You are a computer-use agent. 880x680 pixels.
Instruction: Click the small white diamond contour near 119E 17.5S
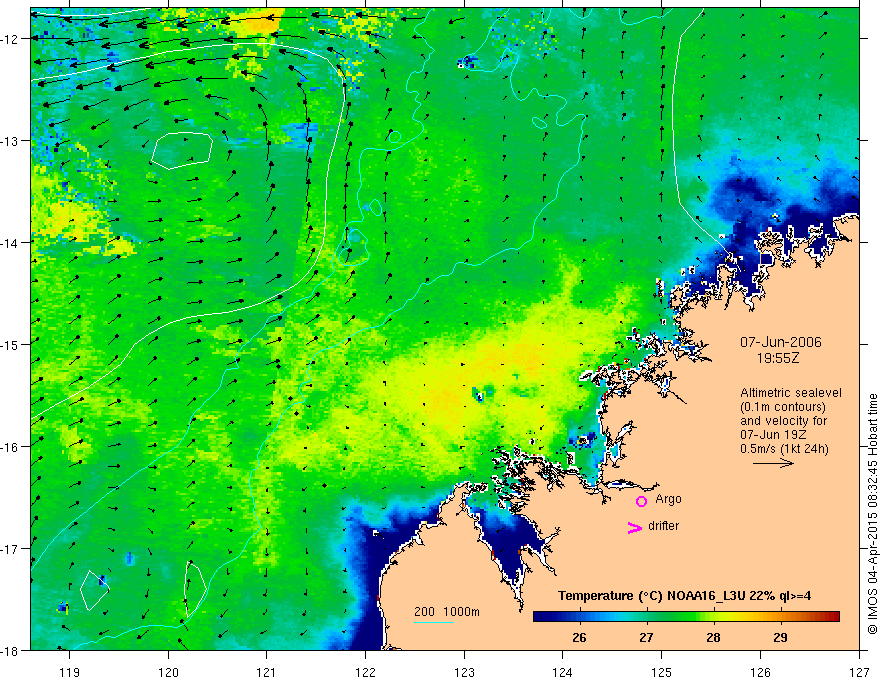tap(94, 590)
